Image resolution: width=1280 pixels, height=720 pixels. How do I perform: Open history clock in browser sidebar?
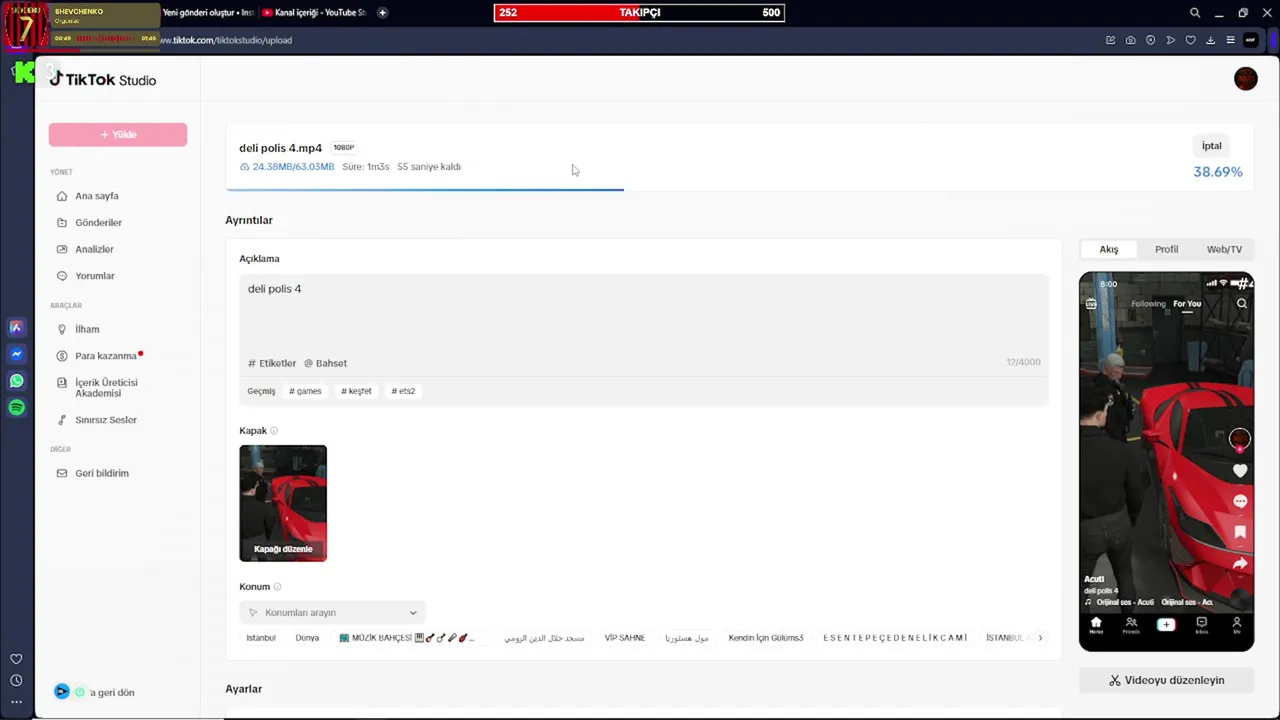tap(16, 680)
